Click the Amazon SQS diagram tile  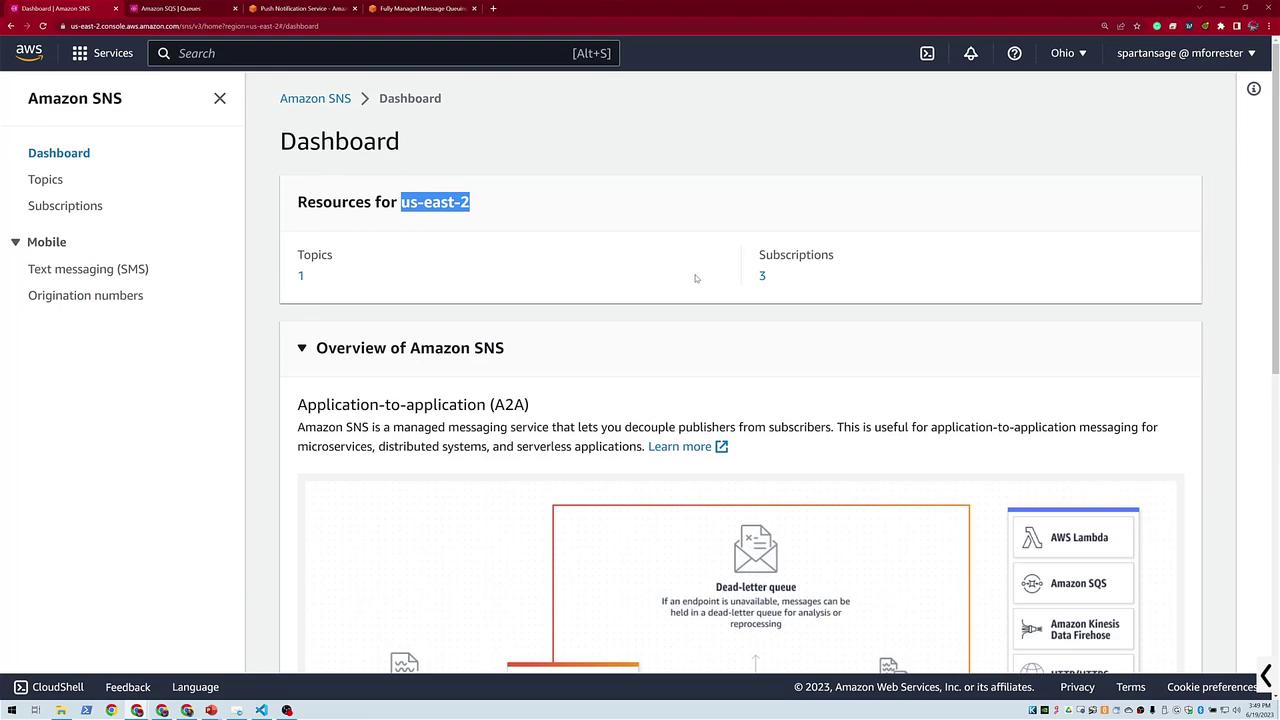(x=1073, y=583)
